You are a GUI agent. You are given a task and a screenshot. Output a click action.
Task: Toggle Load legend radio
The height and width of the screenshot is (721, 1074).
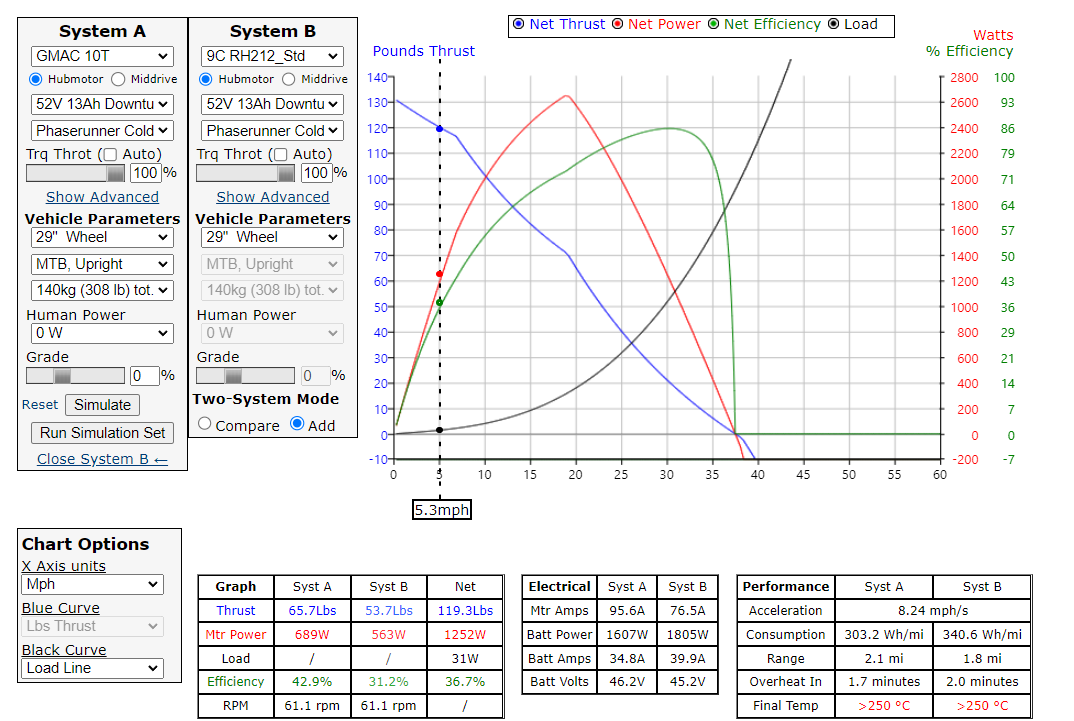point(834,24)
